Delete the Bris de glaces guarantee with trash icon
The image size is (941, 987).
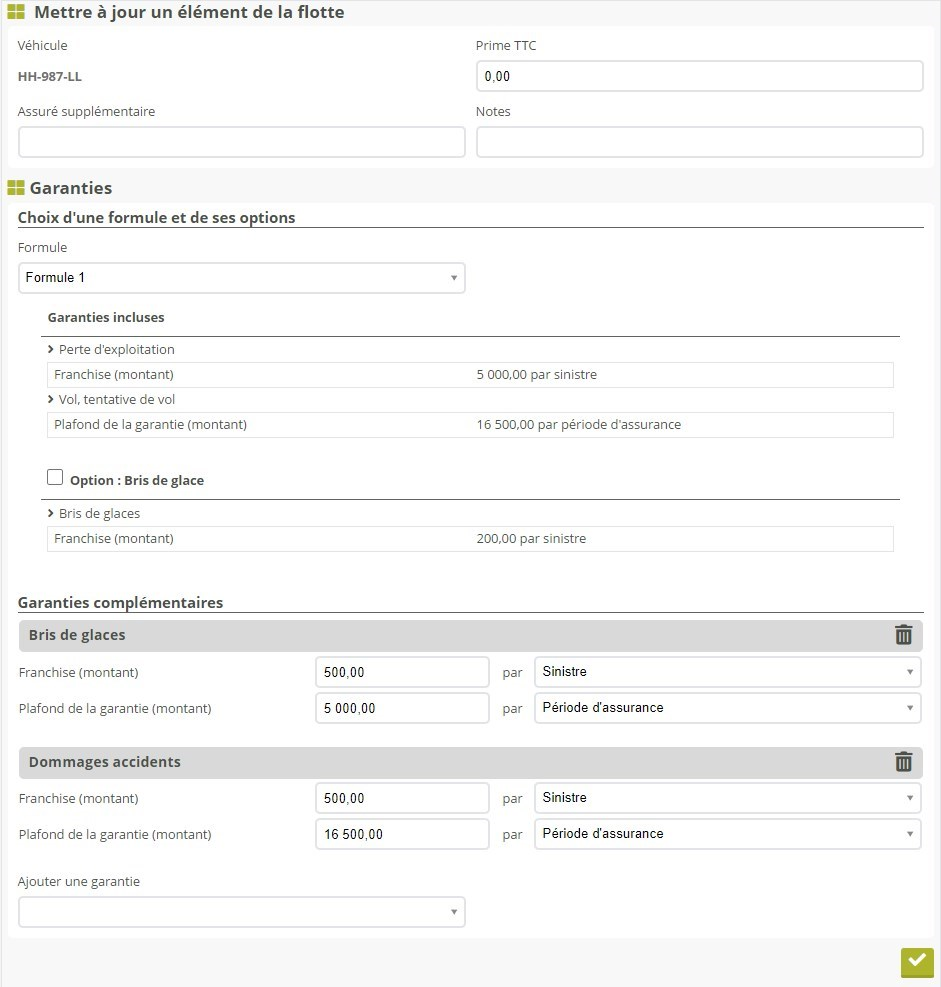[x=903, y=635]
